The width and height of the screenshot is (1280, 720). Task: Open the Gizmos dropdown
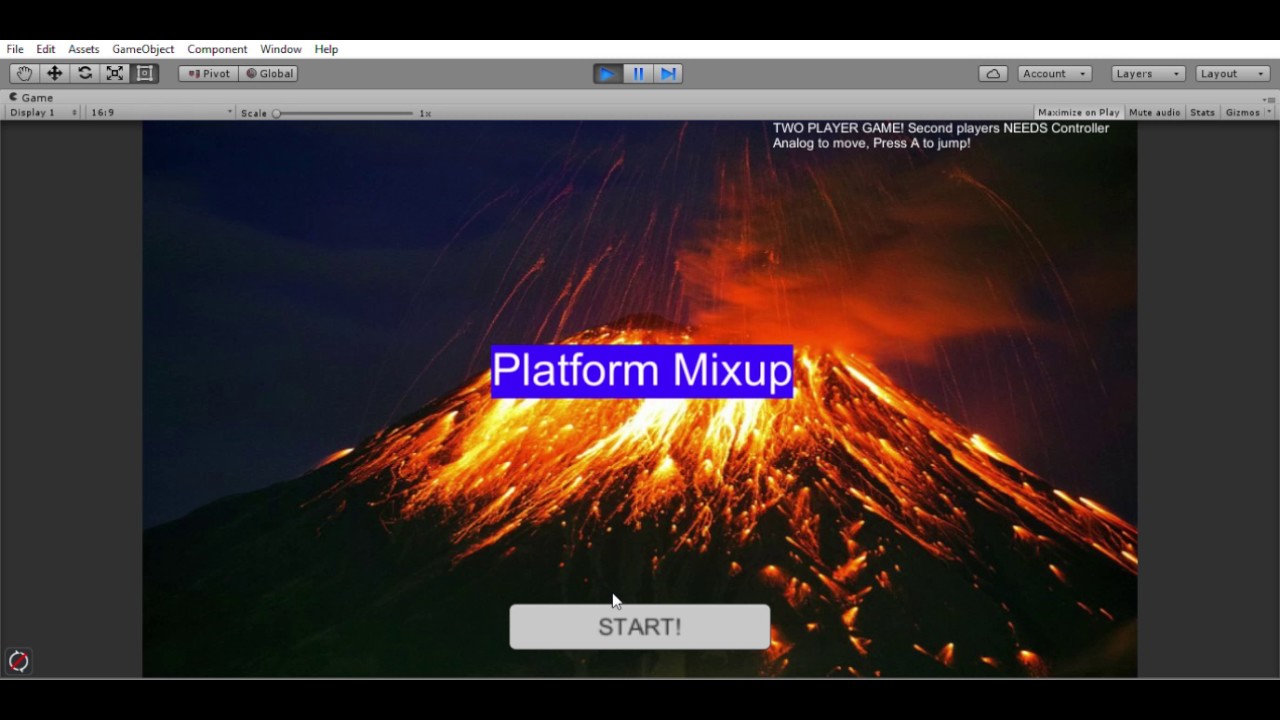(x=1249, y=112)
